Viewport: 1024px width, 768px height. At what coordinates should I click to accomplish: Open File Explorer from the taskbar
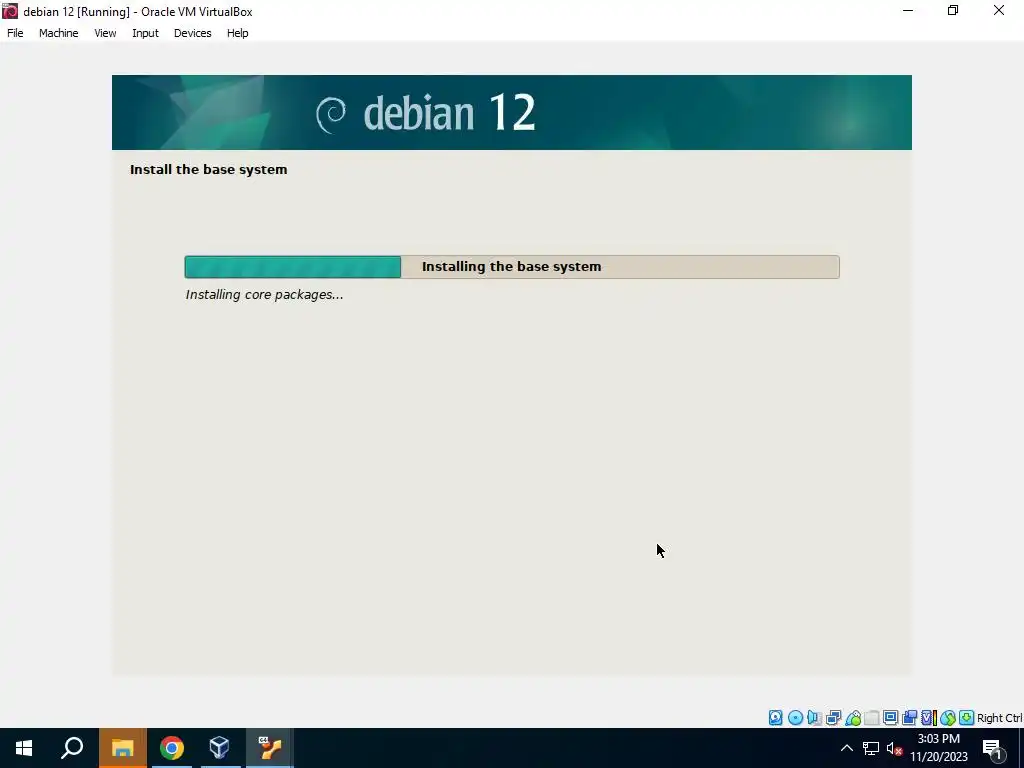(122, 748)
